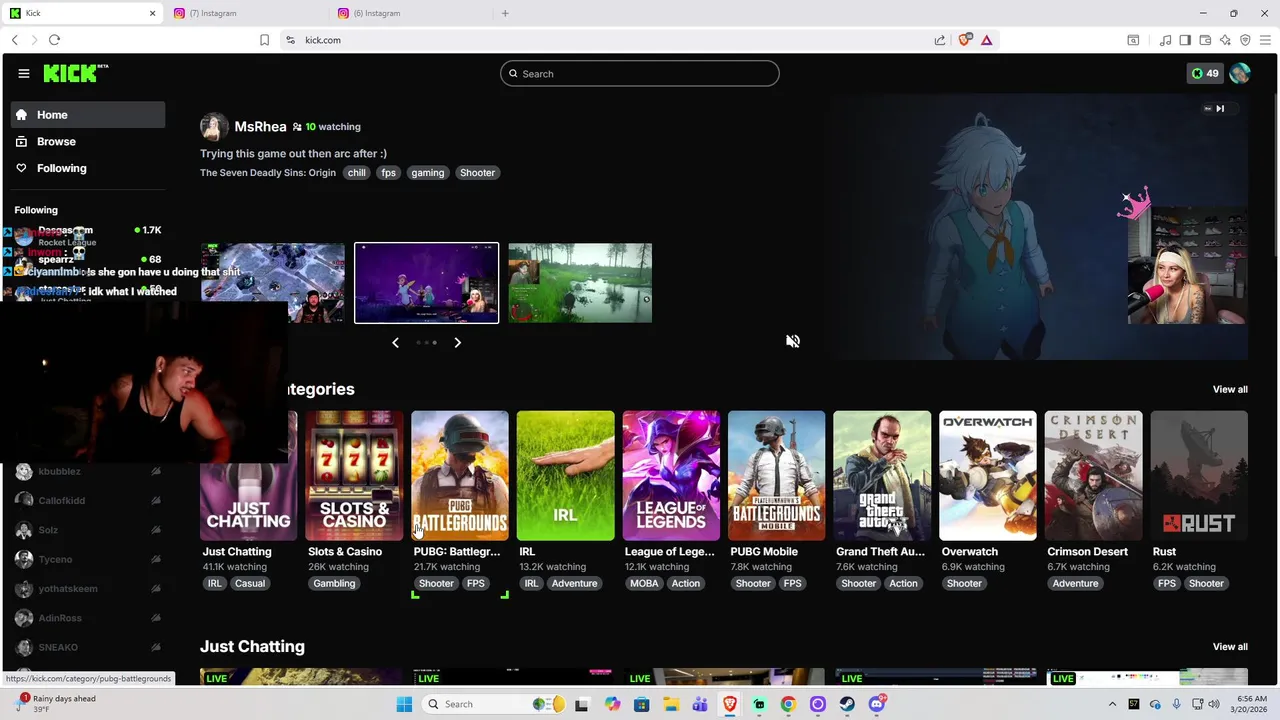The height and width of the screenshot is (720, 1280).
Task: Open kbubblez in the Following list
Action: point(88,472)
